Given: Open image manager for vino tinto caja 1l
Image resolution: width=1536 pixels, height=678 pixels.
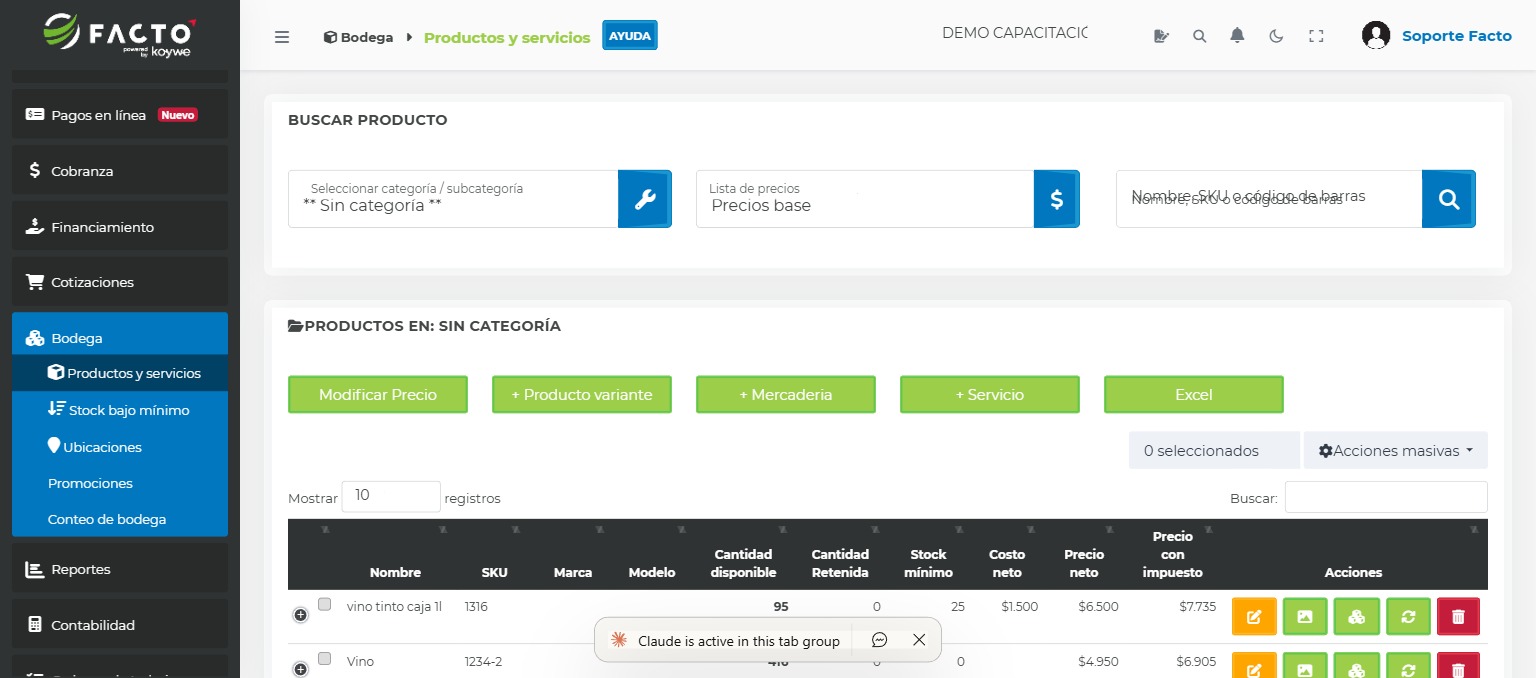Looking at the screenshot, I should click(x=1305, y=616).
